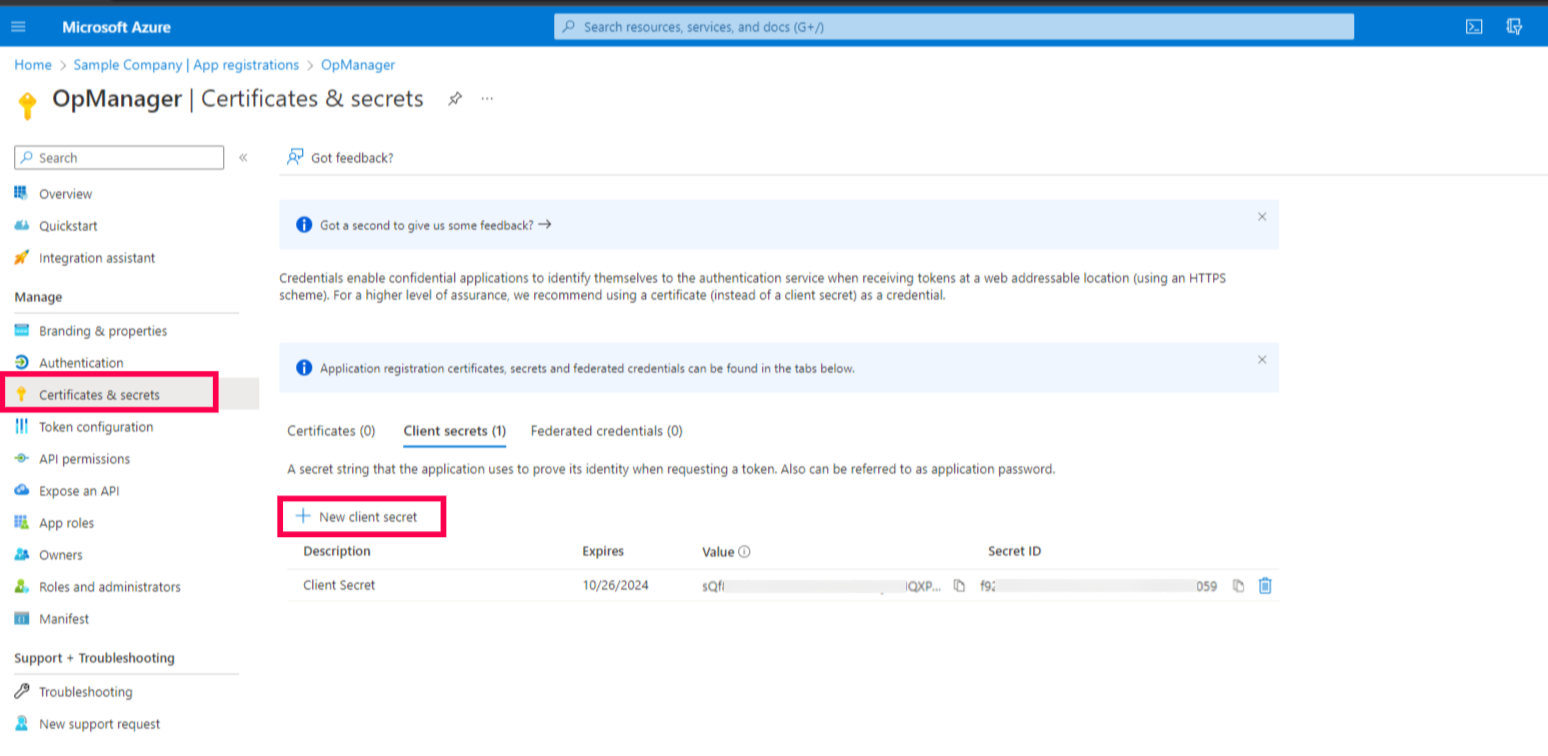Switch to the Certificates (0) tab
The height and width of the screenshot is (756, 1548).
click(x=331, y=431)
